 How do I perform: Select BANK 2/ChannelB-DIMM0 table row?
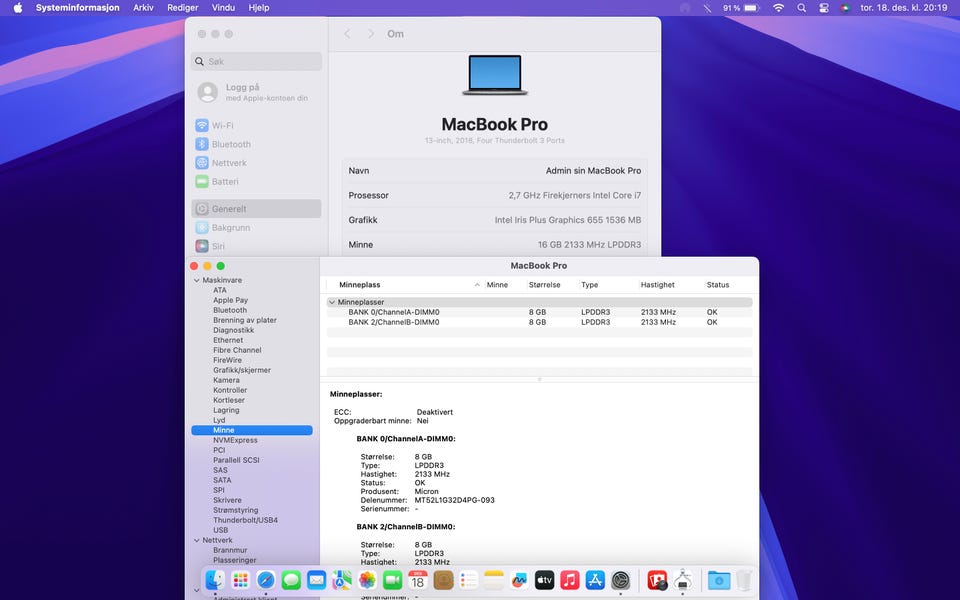tap(539, 322)
